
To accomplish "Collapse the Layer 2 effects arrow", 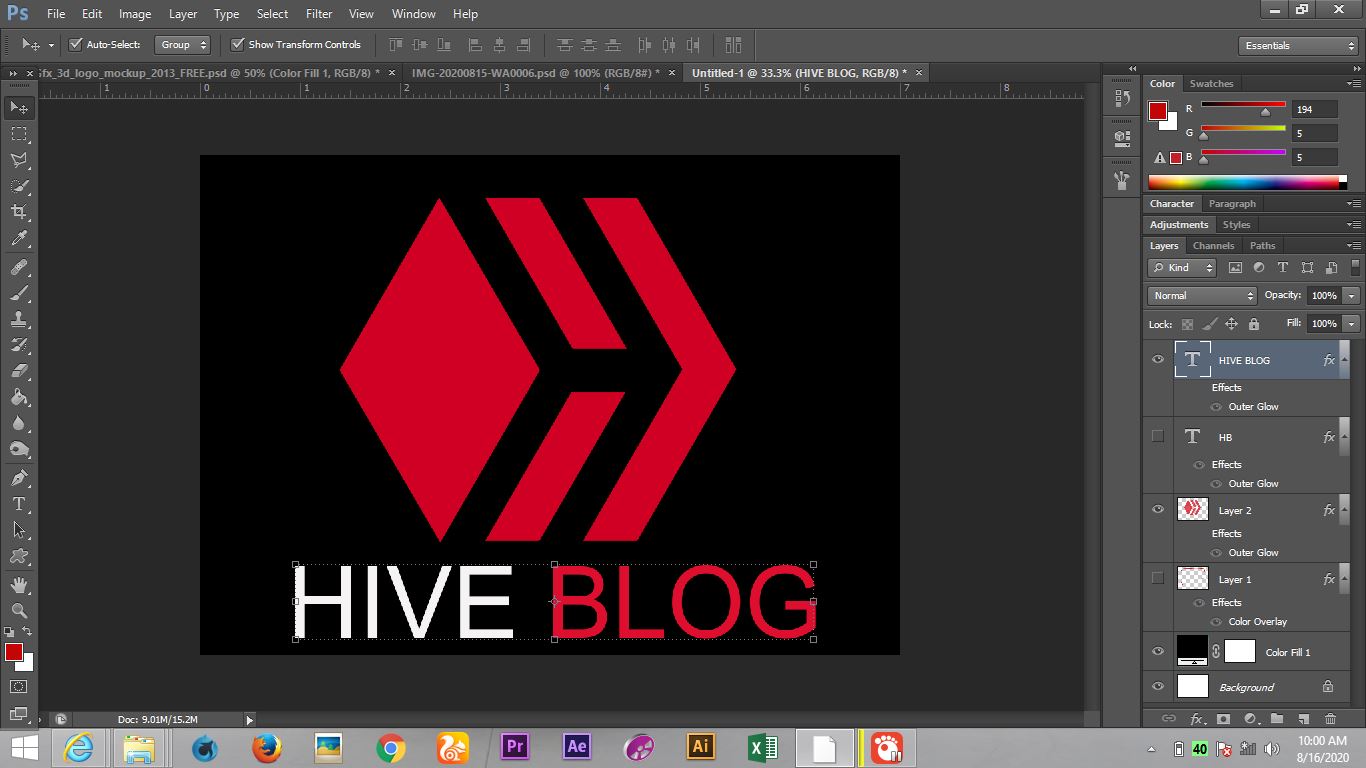I will coord(1344,509).
